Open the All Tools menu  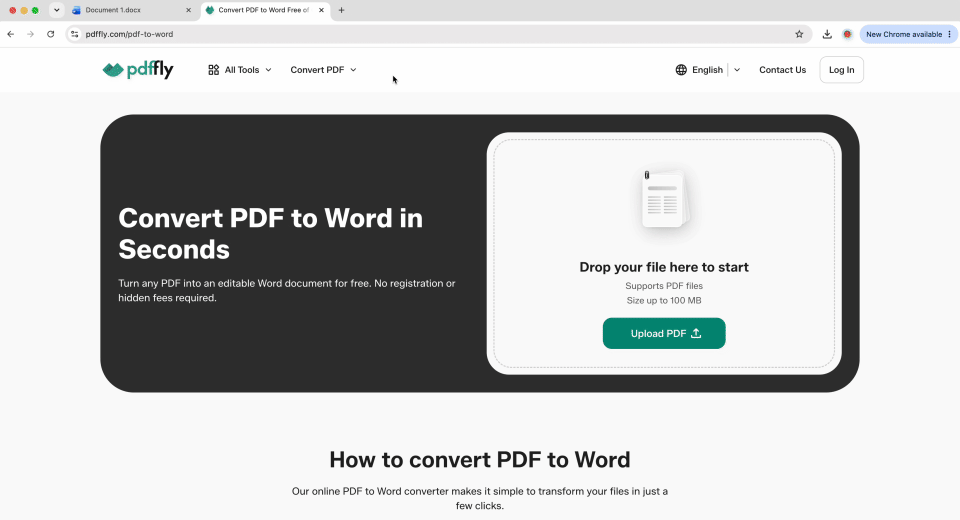[x=240, y=70]
